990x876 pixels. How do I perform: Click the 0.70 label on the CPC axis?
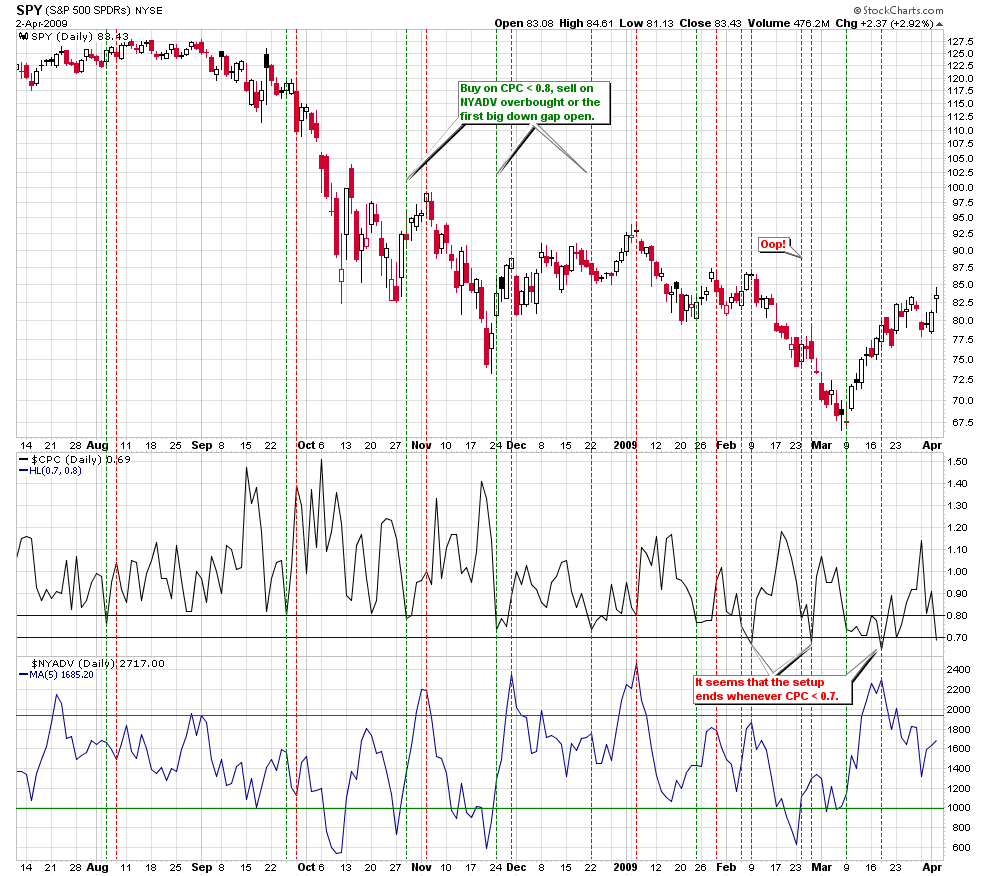coord(957,638)
